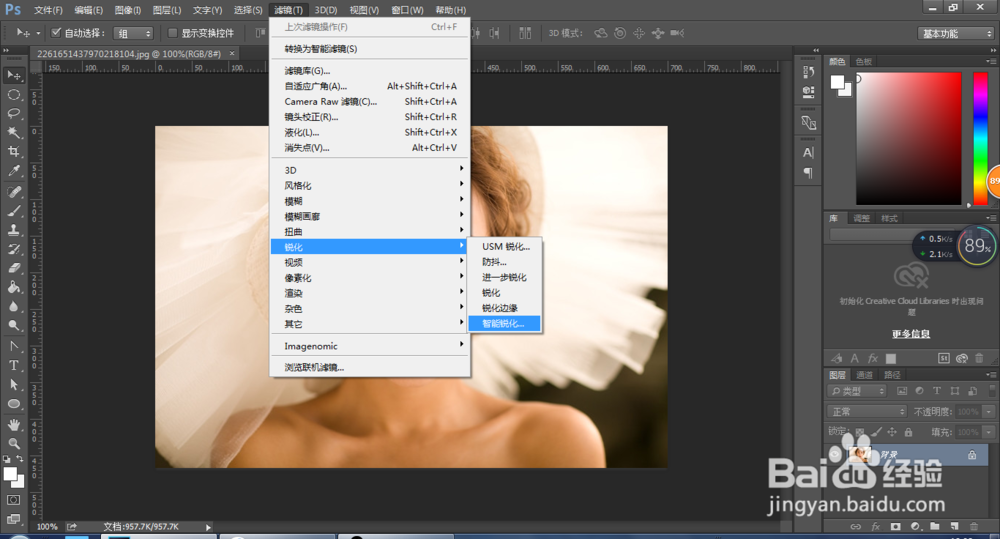The width and height of the screenshot is (1000, 539).
Task: Click the status bar arrow next to 文档 size
Action: (207, 527)
